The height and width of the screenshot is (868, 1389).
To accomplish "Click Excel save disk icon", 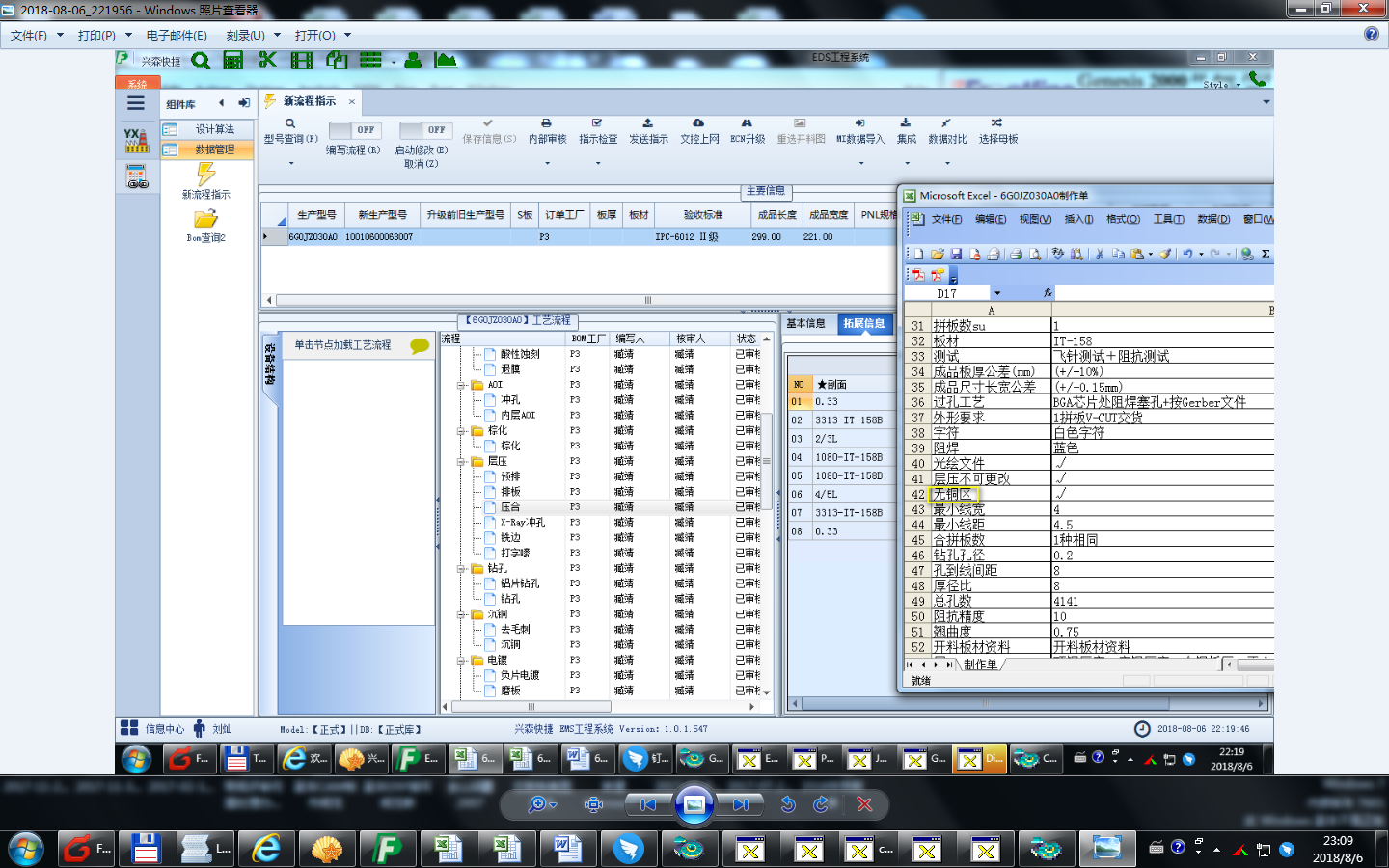I will pos(956,254).
